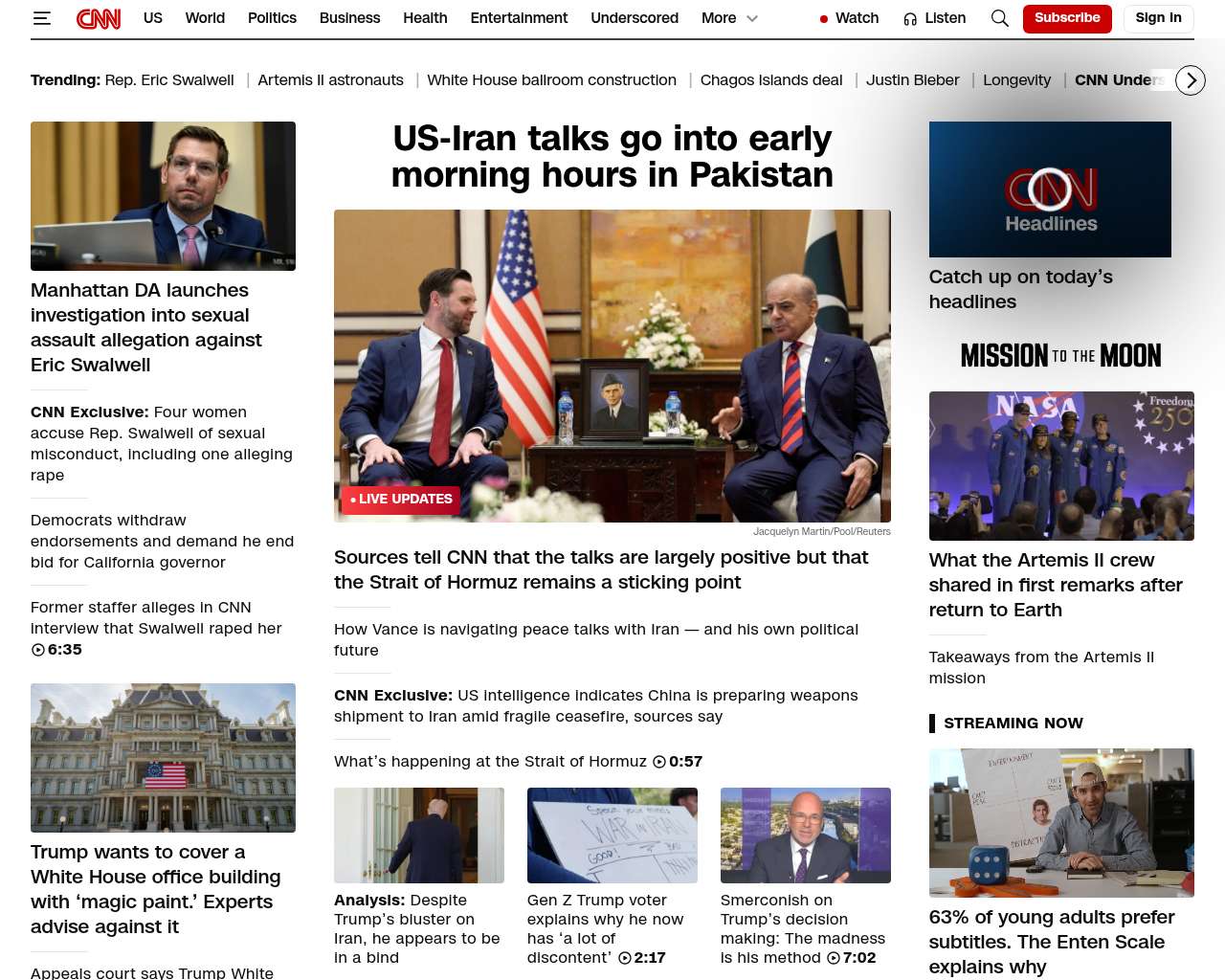Open trending White House ballroom construction
Screen dimensions: 1225x980
[551, 80]
